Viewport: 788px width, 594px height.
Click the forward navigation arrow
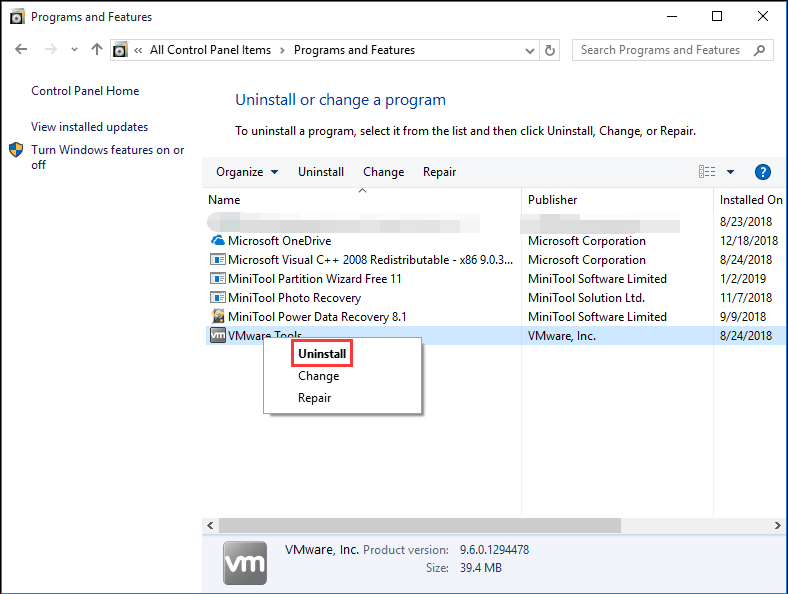(x=50, y=49)
